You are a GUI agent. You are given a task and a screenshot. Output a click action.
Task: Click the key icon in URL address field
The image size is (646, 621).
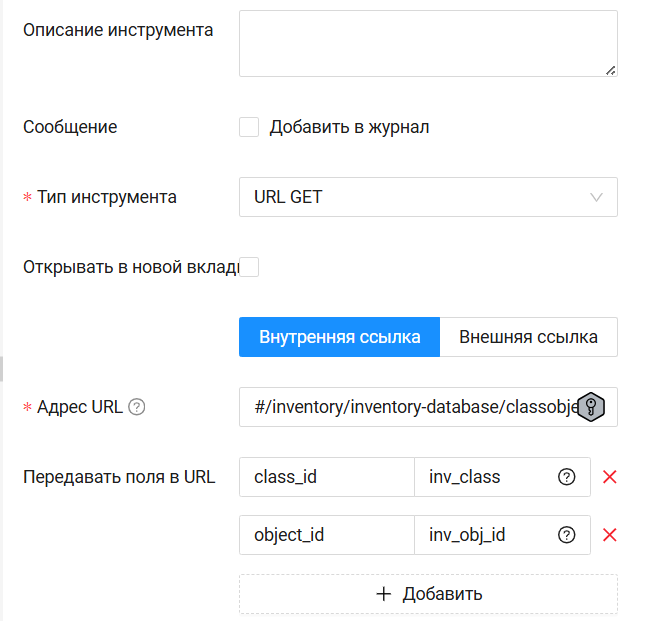click(x=592, y=407)
